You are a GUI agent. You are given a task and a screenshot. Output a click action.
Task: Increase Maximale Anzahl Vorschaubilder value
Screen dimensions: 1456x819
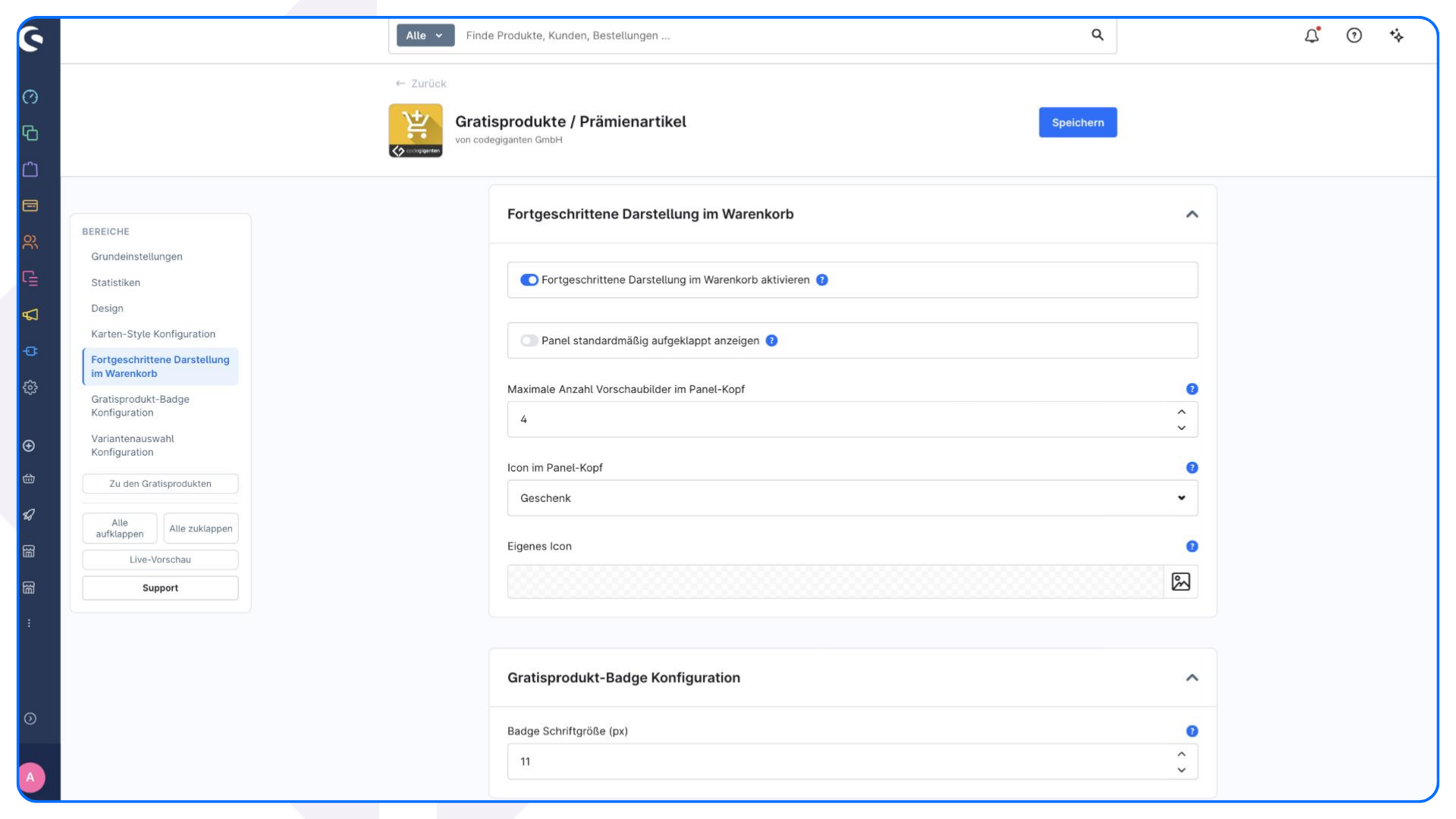1181,412
